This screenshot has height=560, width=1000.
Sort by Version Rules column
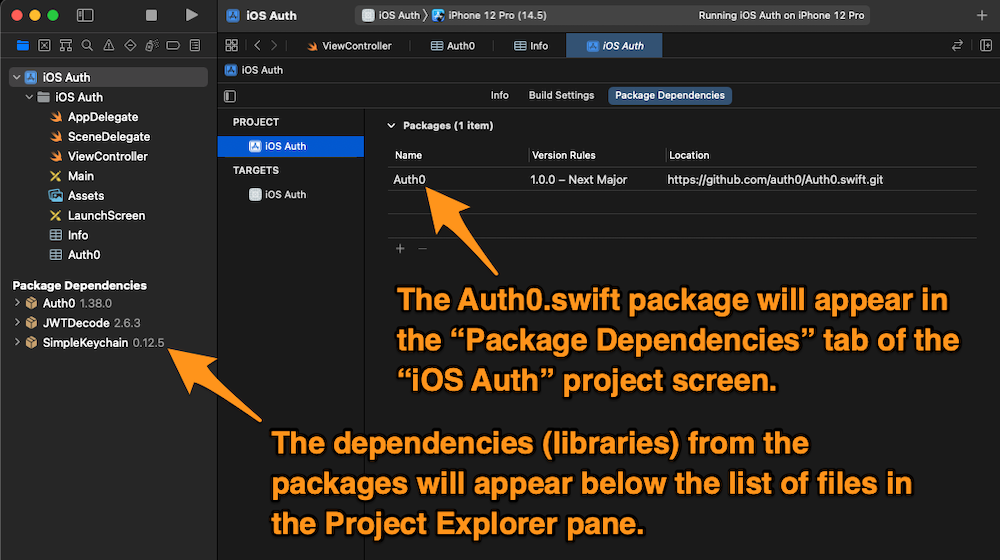tap(564, 155)
